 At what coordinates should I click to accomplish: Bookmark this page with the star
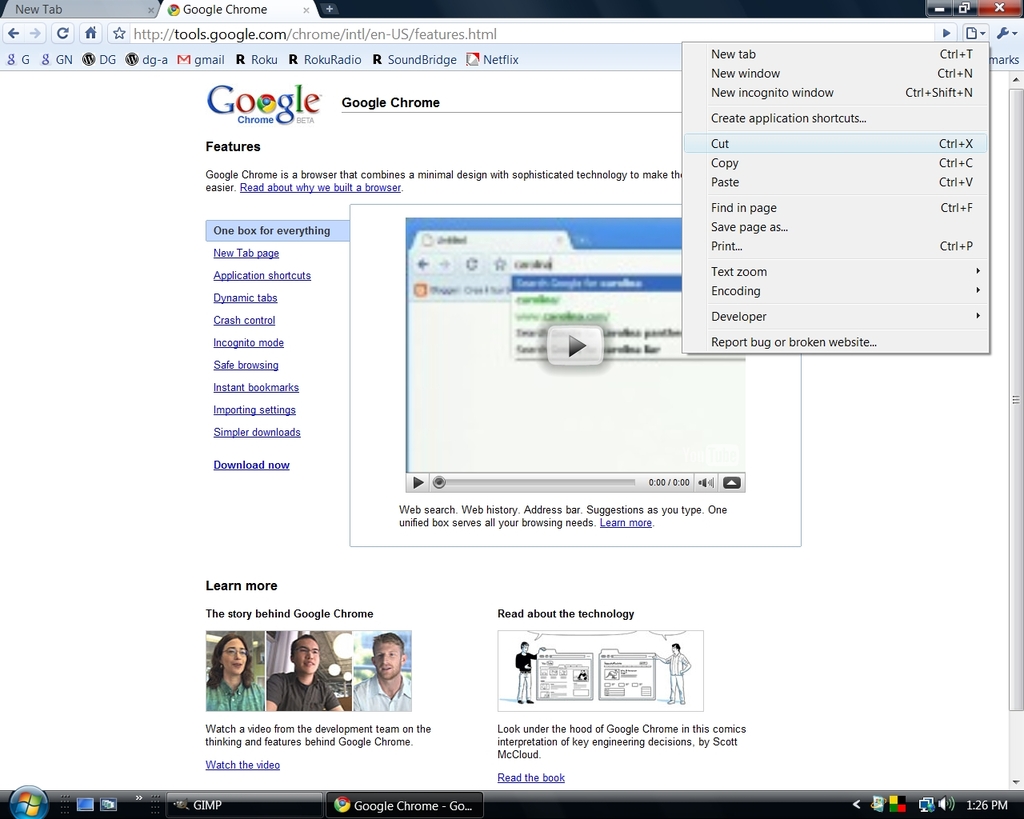pos(119,33)
